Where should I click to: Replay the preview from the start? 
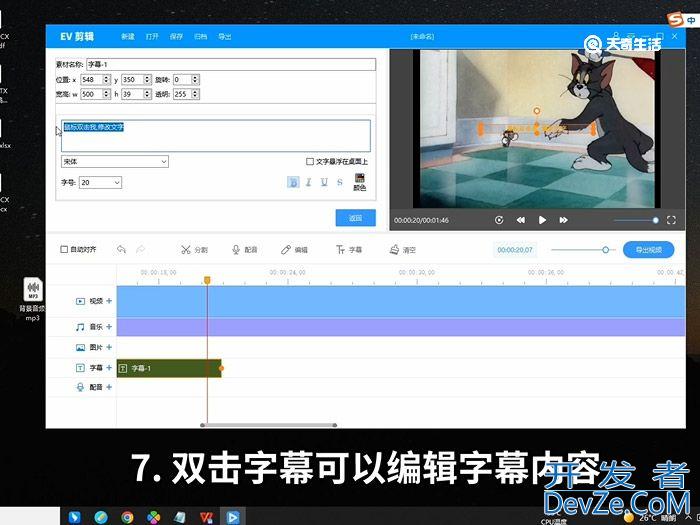(499, 220)
